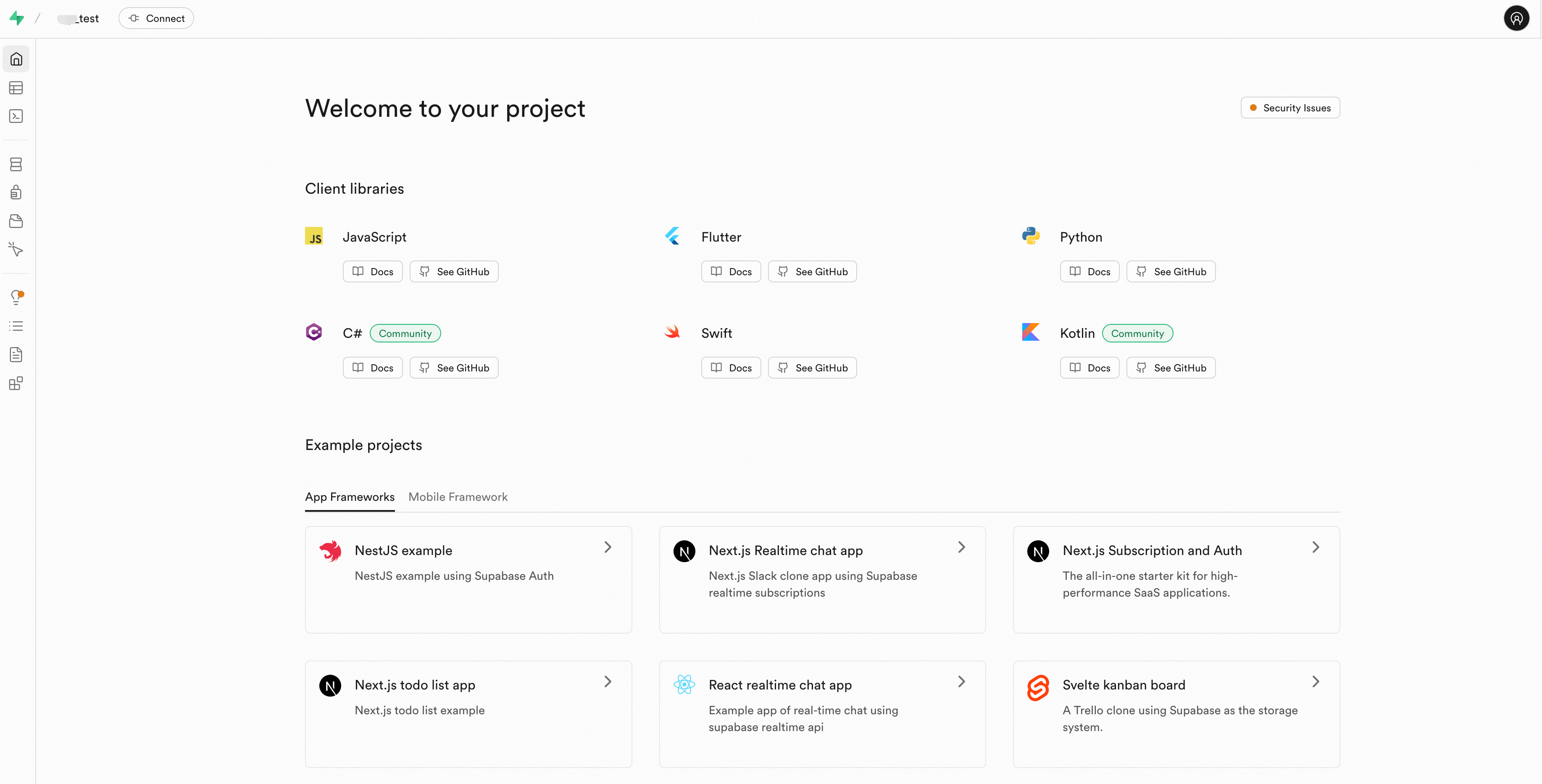Open Logs via the list icon
Image resolution: width=1542 pixels, height=784 pixels.
pyautogui.click(x=16, y=326)
